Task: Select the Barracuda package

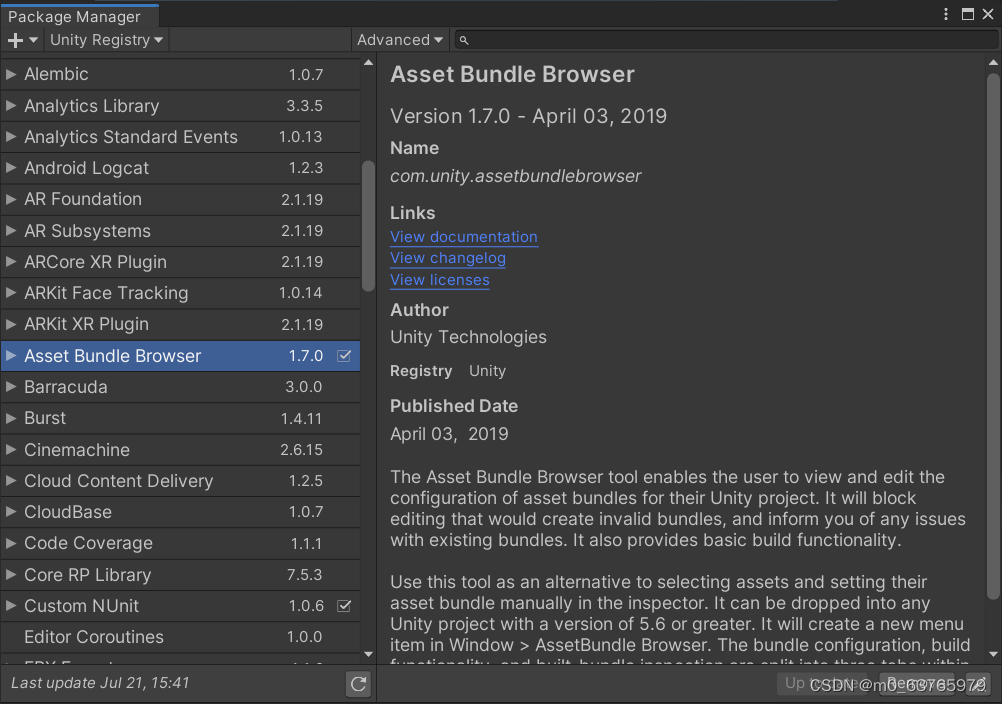Action: coord(180,387)
